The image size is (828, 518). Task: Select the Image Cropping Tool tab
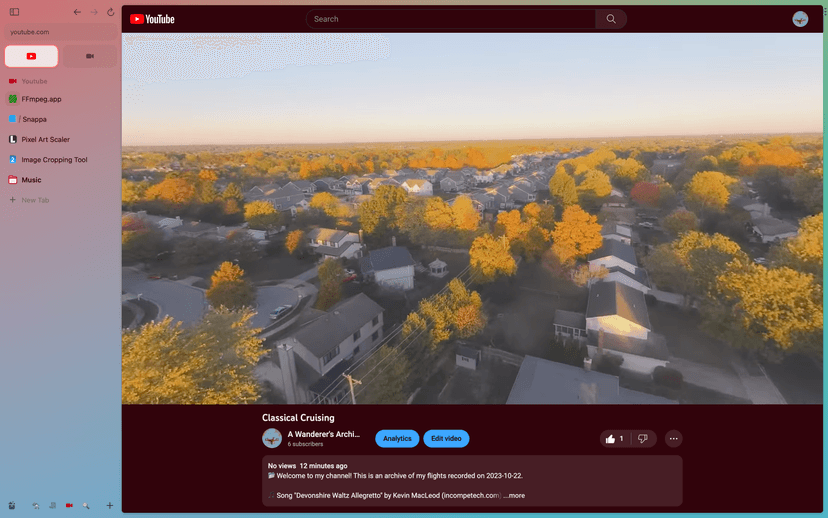54,159
